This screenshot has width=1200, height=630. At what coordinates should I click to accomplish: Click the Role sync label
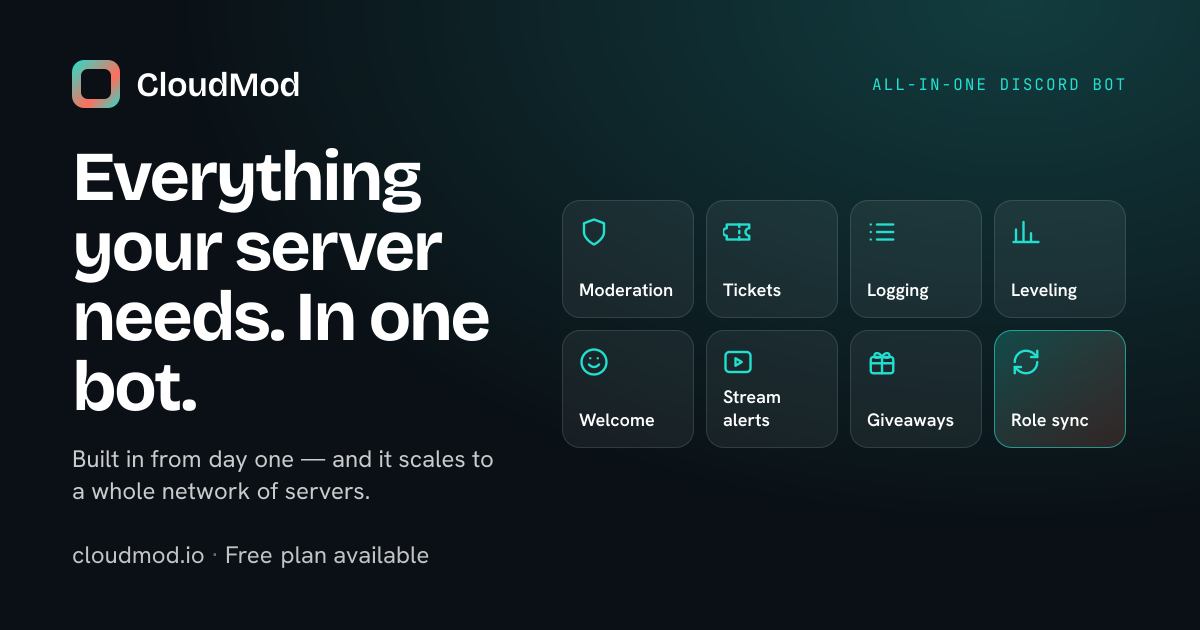(1050, 421)
